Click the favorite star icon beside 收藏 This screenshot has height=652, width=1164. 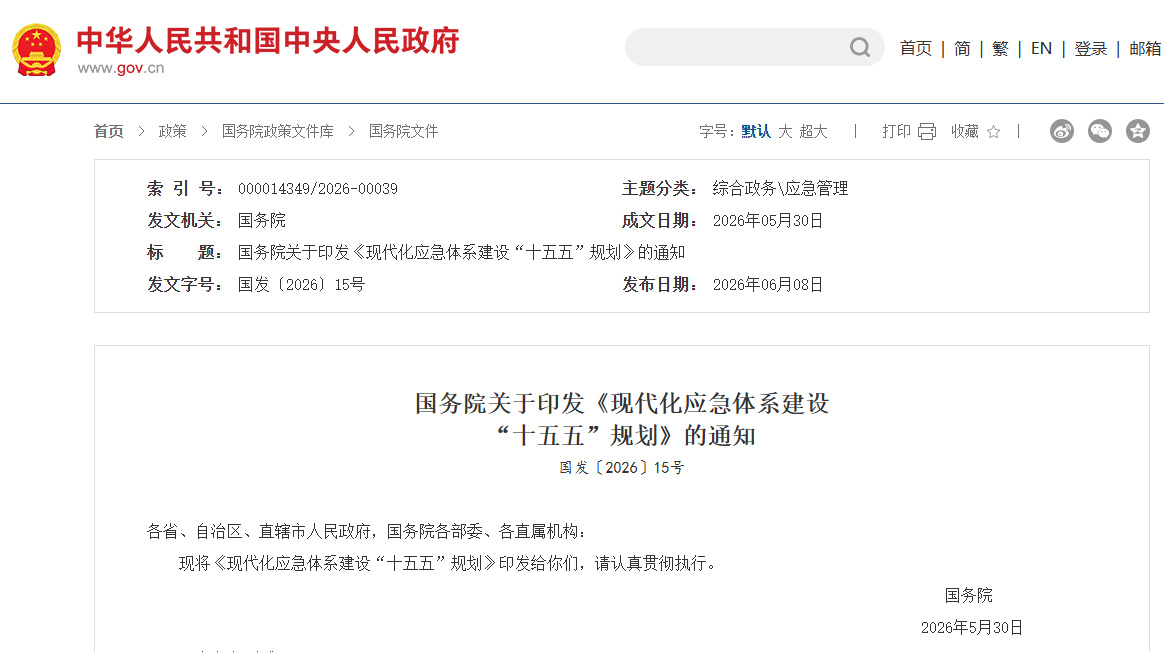point(993,132)
